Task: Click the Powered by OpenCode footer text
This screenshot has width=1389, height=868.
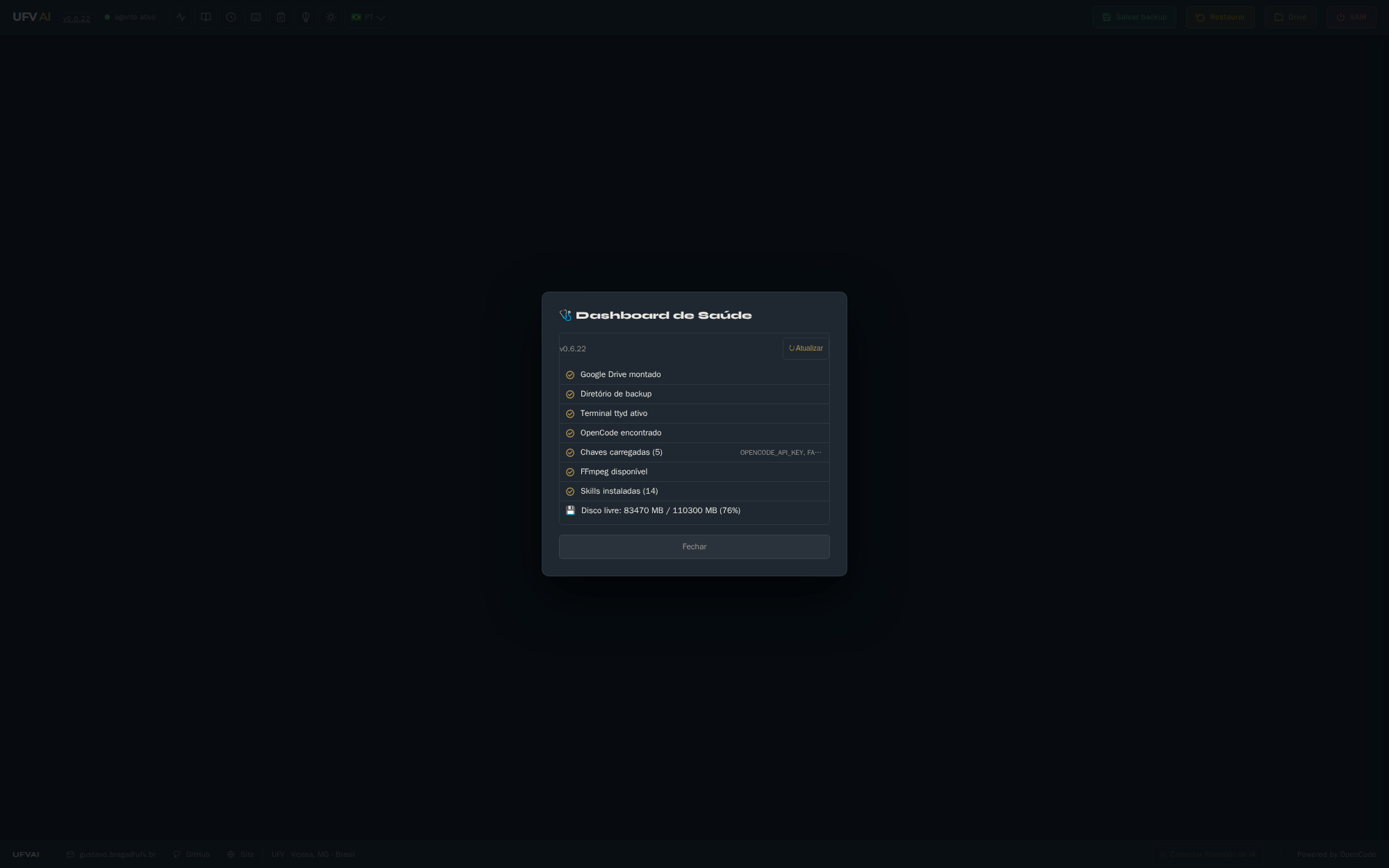Action: tap(1336, 855)
